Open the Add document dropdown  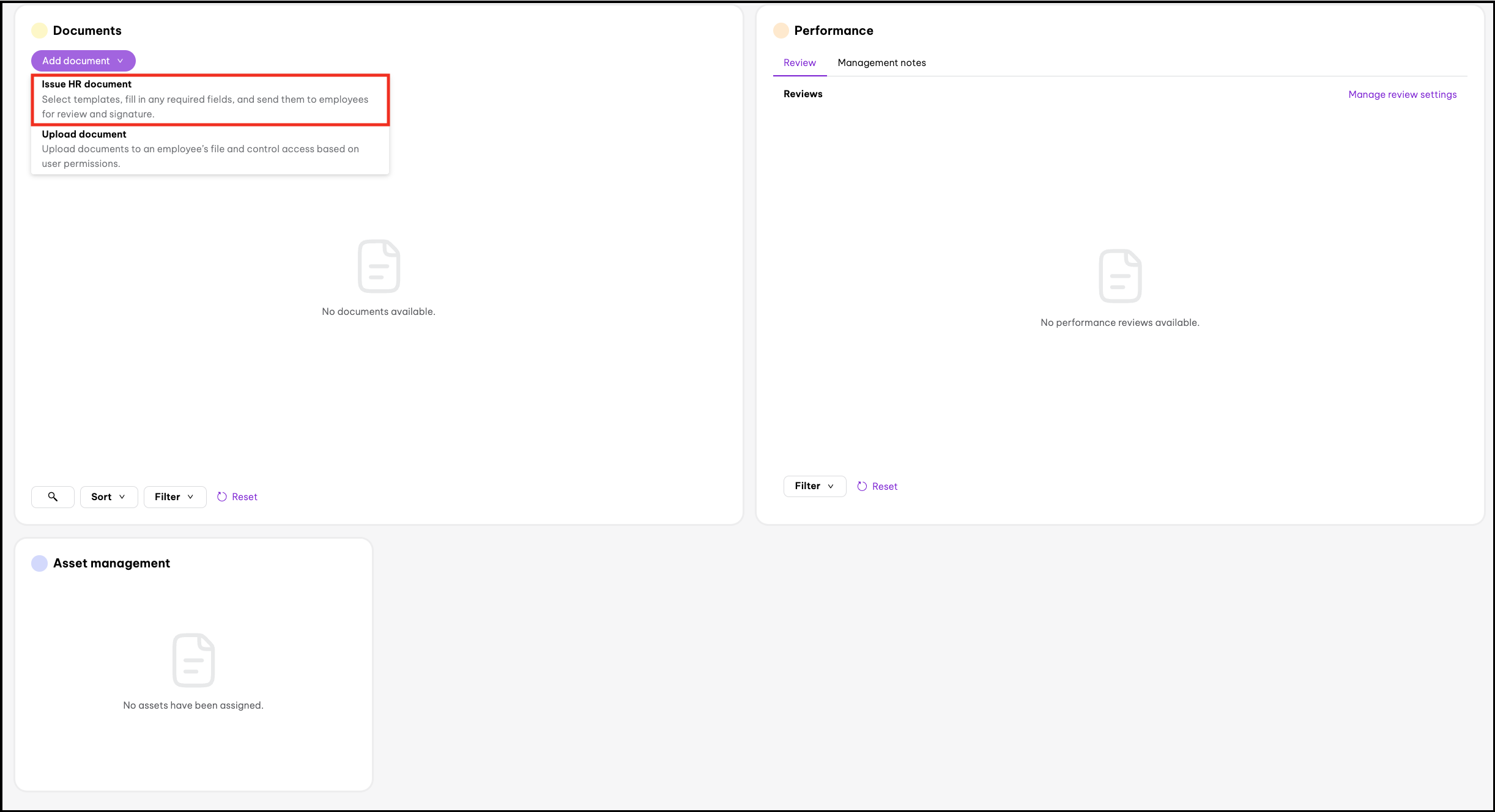(83, 61)
